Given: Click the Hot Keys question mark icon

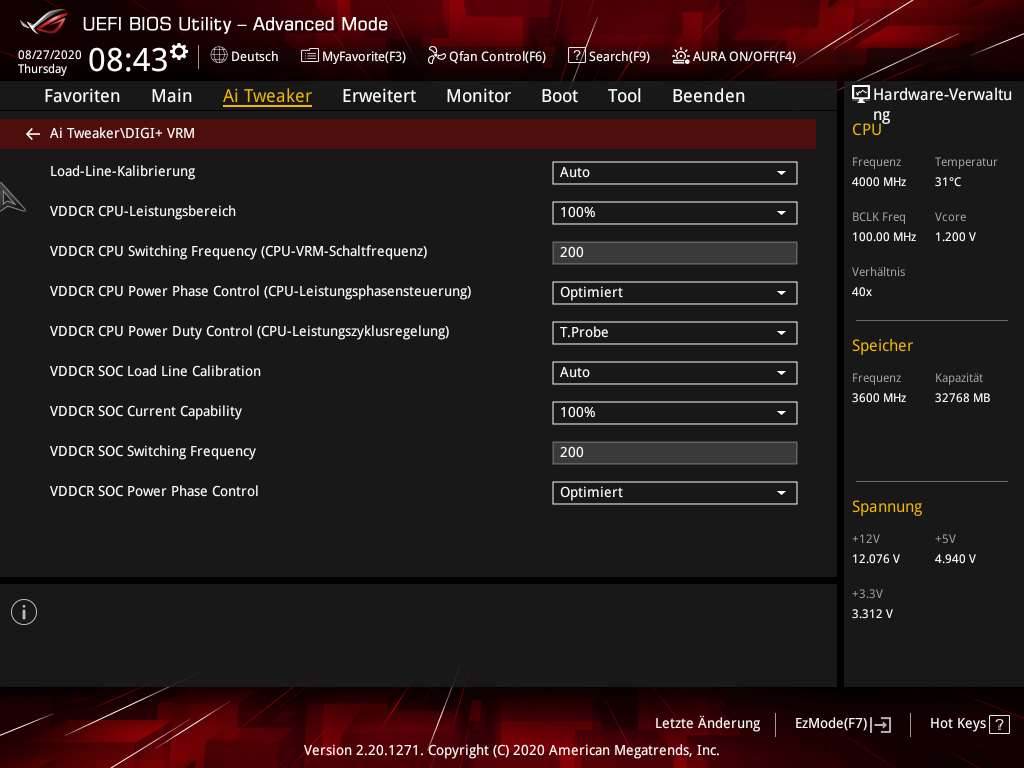Looking at the screenshot, I should click(999, 724).
